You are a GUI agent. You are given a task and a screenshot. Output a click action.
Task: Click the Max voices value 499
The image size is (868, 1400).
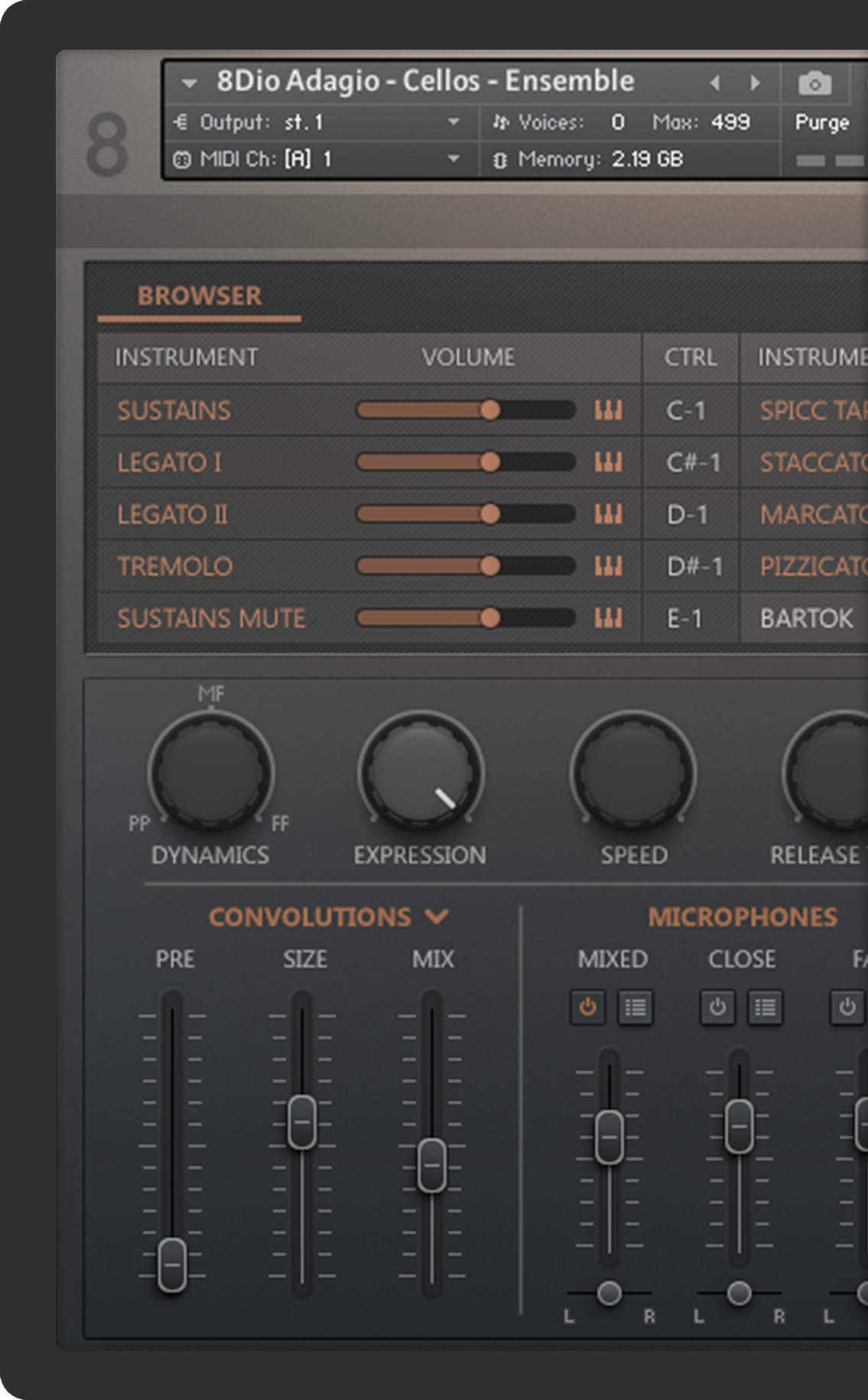[x=730, y=122]
